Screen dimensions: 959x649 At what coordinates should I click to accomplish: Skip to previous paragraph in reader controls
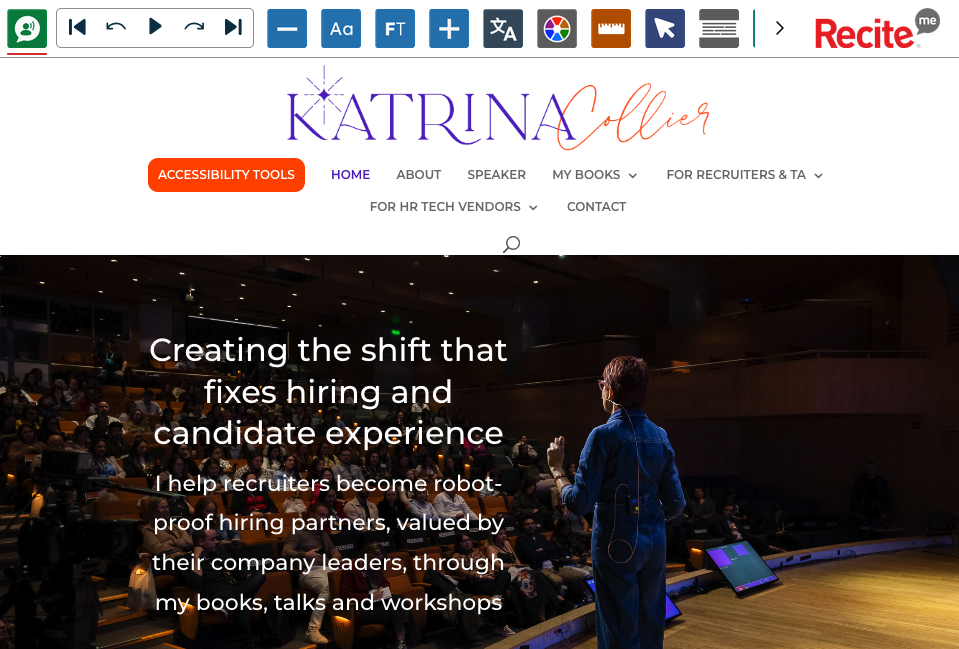77,28
